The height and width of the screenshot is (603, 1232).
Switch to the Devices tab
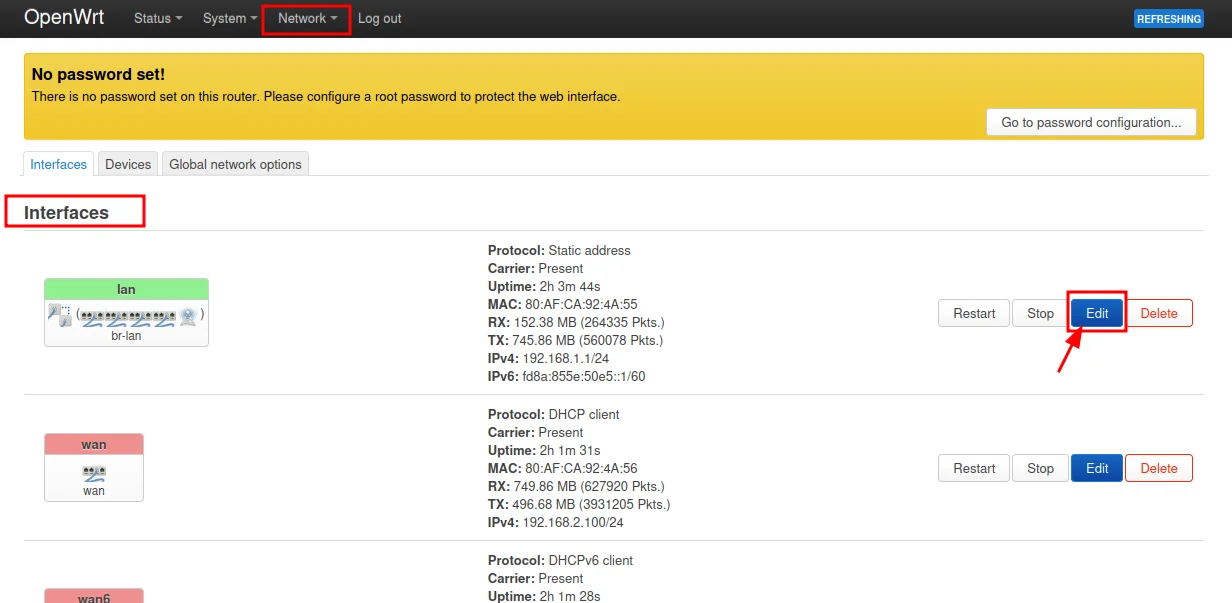[128, 164]
